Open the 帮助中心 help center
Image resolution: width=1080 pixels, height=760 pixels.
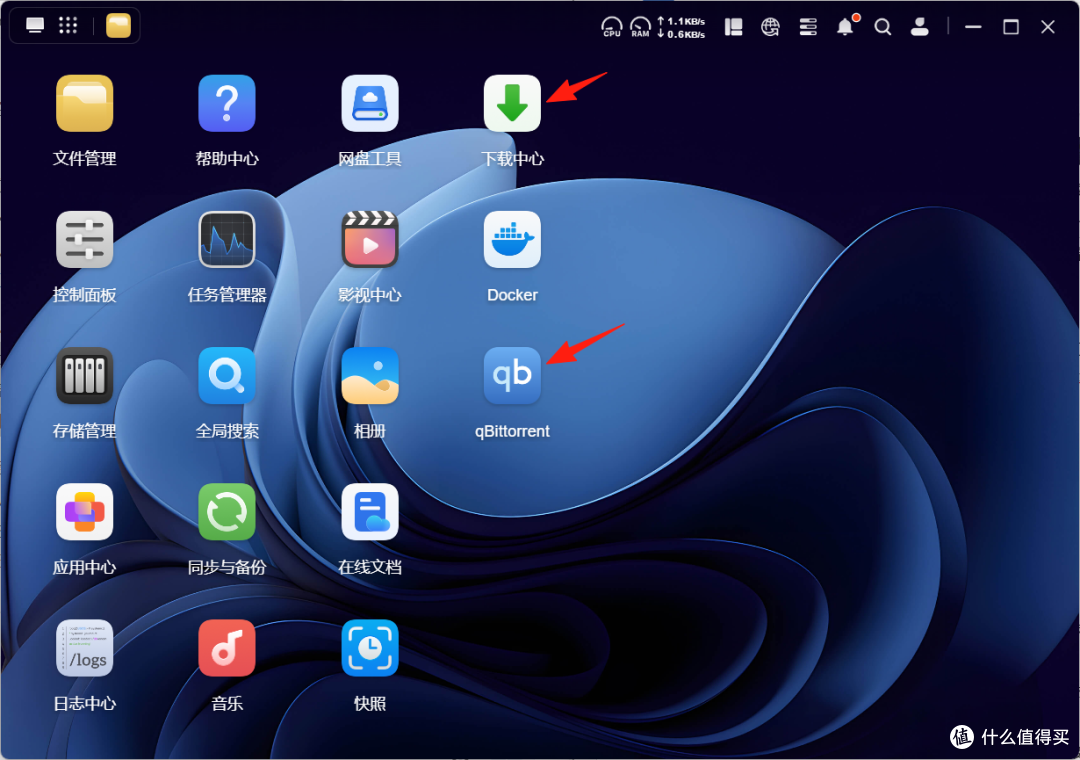coord(227,103)
